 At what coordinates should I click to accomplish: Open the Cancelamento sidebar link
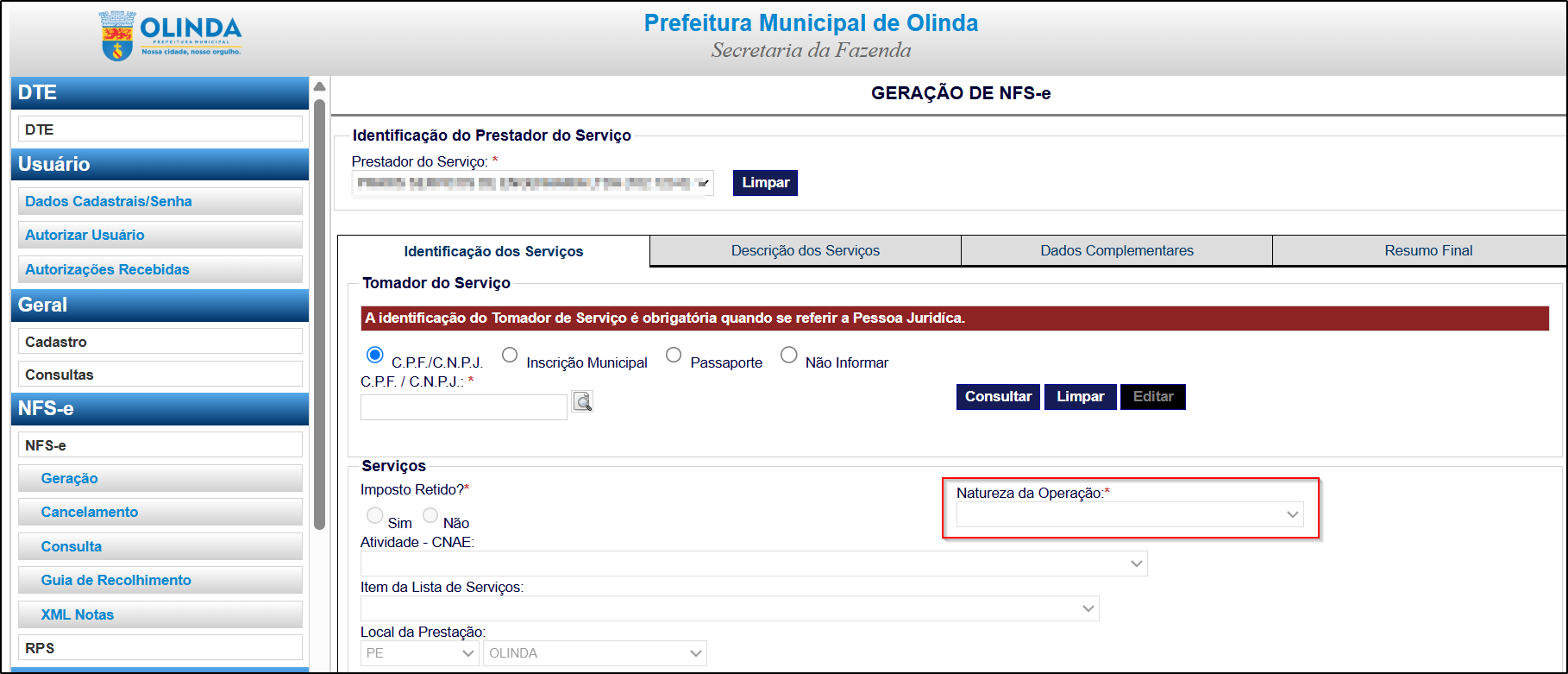pyautogui.click(x=89, y=512)
